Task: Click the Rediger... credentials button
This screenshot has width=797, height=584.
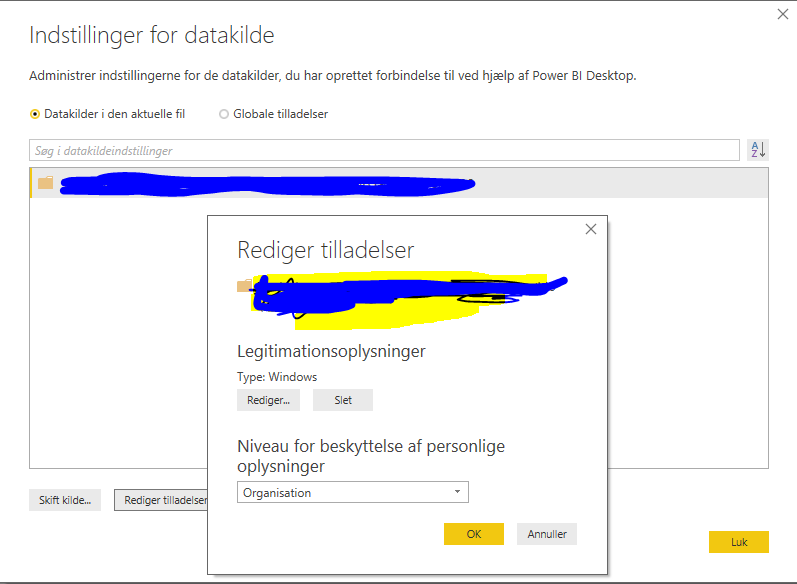Action: (x=268, y=400)
